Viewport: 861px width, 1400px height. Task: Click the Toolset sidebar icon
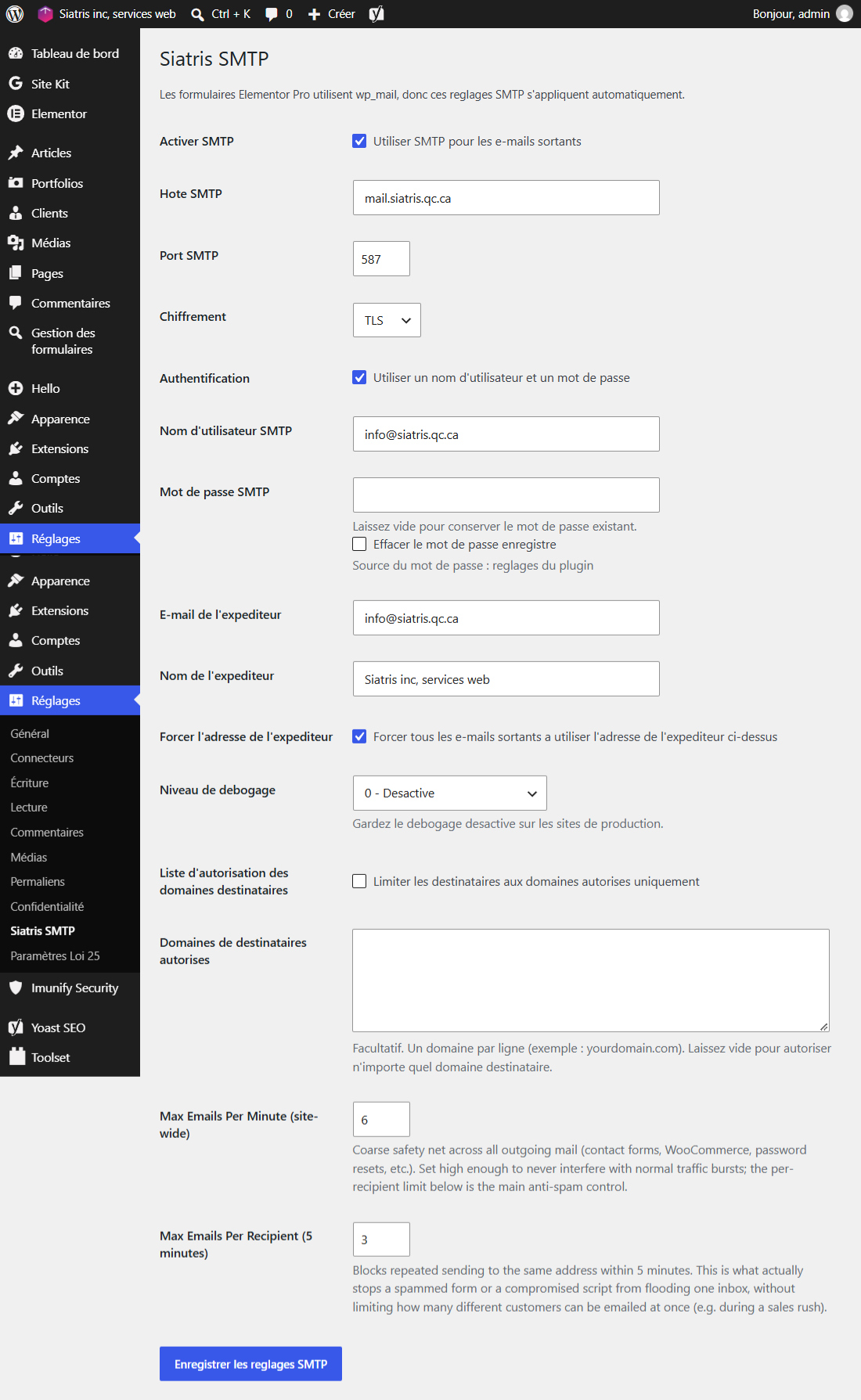[x=17, y=1056]
